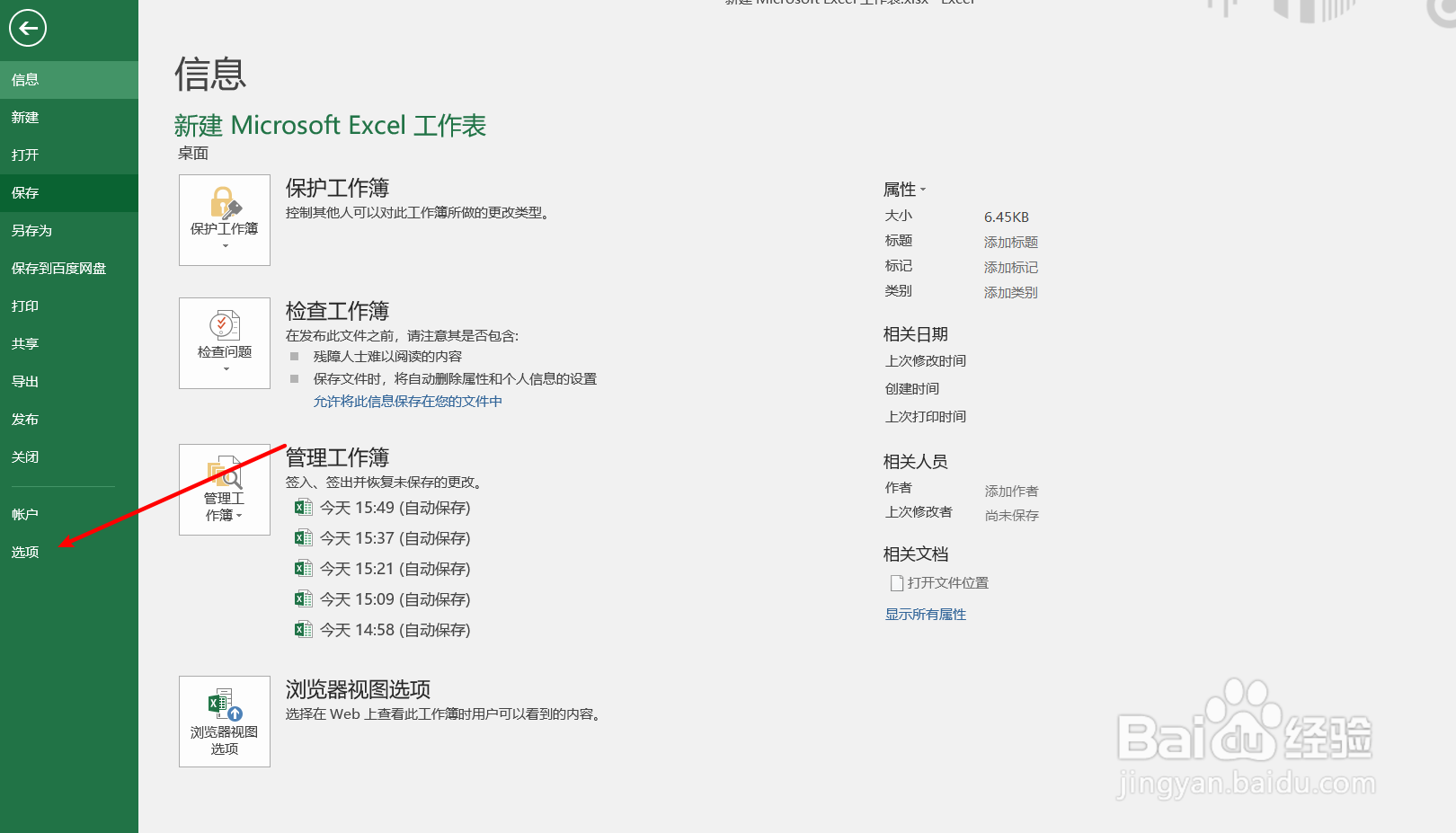Go to the 帐户 page

coord(24,513)
